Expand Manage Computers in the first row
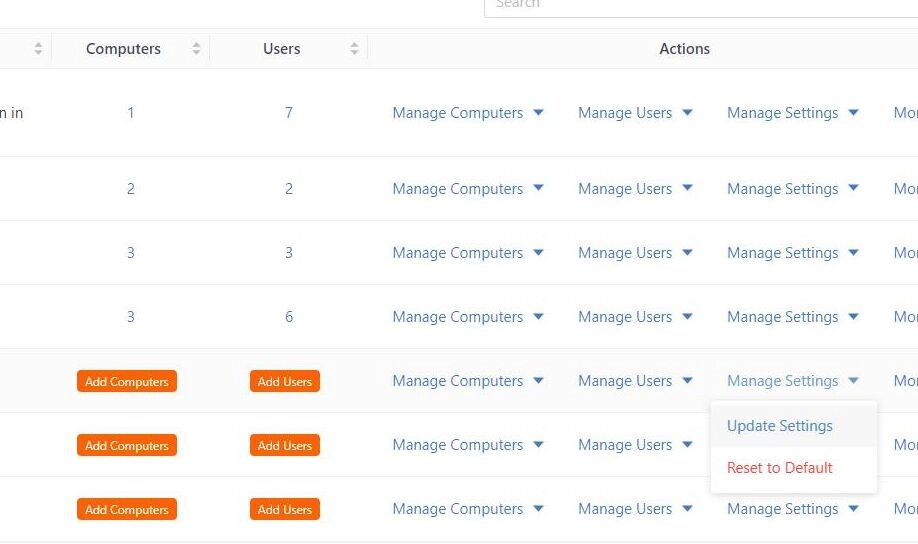The height and width of the screenshot is (544, 918). tap(468, 113)
